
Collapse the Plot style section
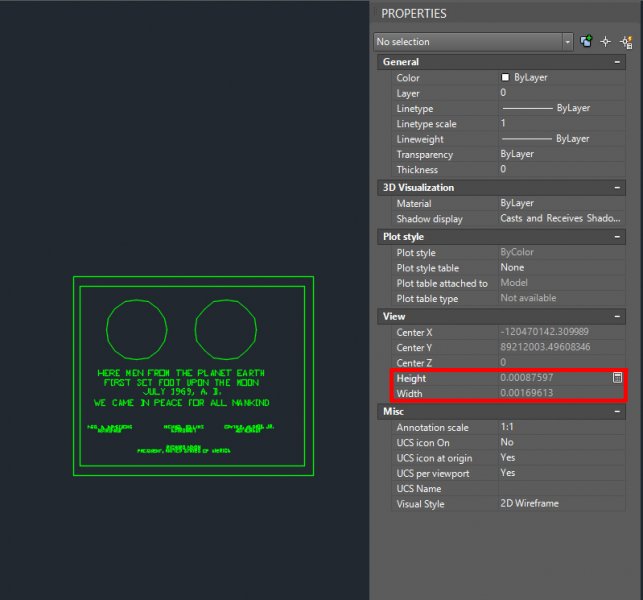617,237
